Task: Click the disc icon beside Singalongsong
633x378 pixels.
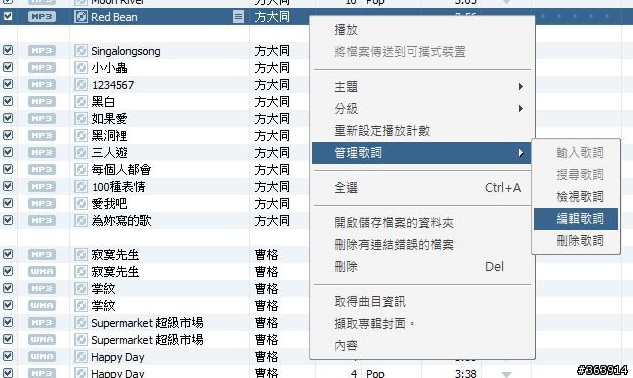Action: (81, 50)
